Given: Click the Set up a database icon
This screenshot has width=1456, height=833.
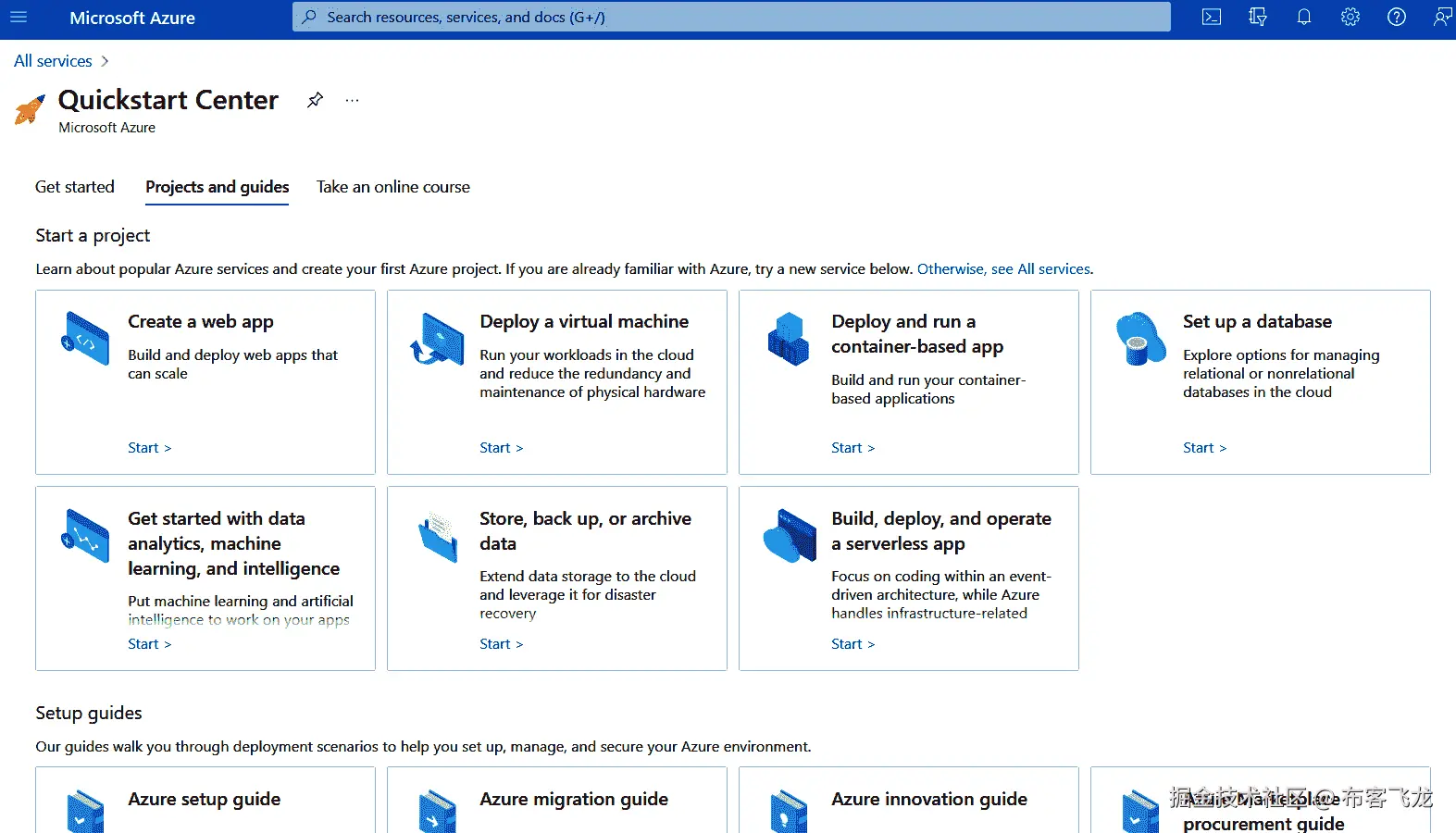Looking at the screenshot, I should 1140,339.
